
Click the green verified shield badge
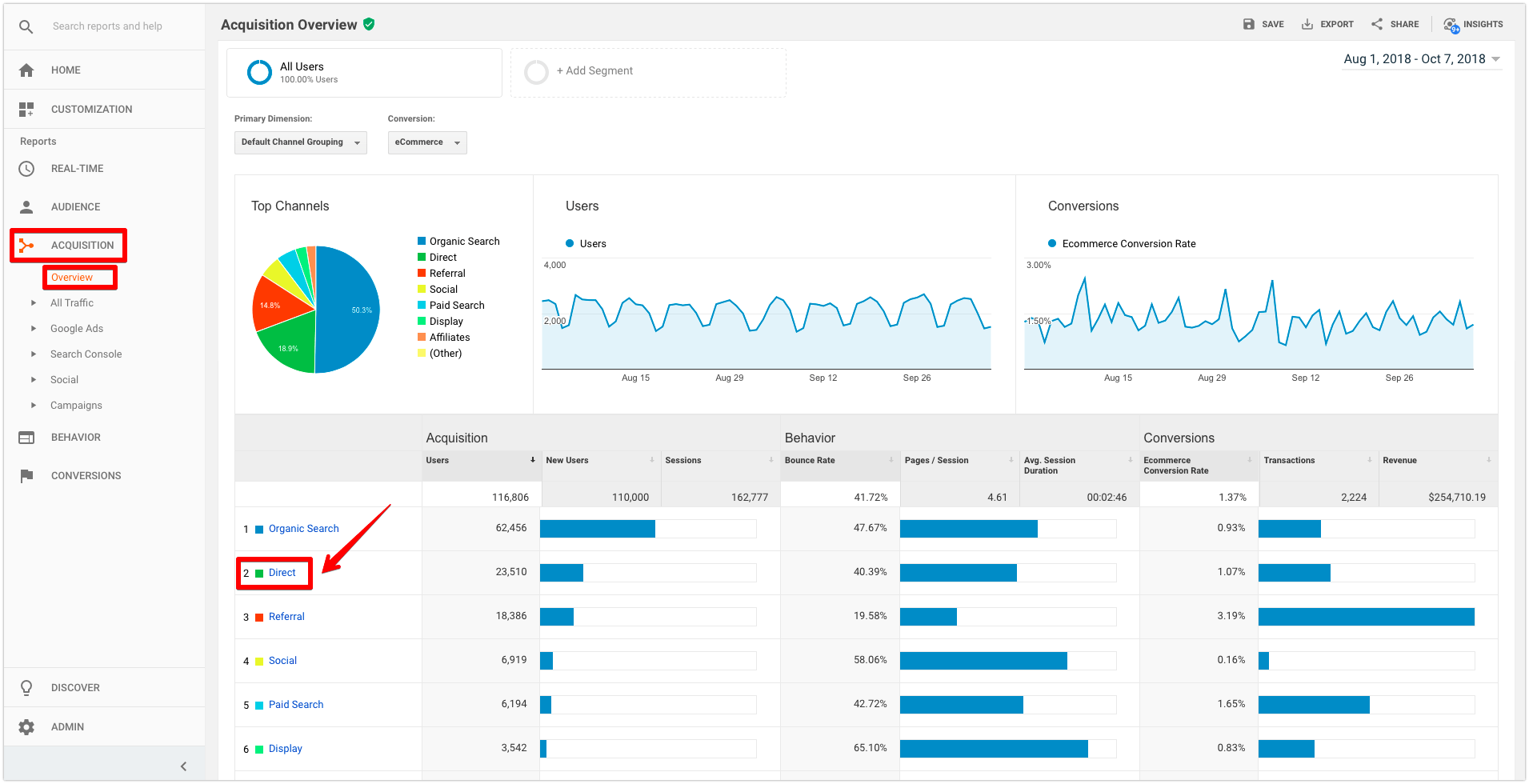tap(369, 24)
